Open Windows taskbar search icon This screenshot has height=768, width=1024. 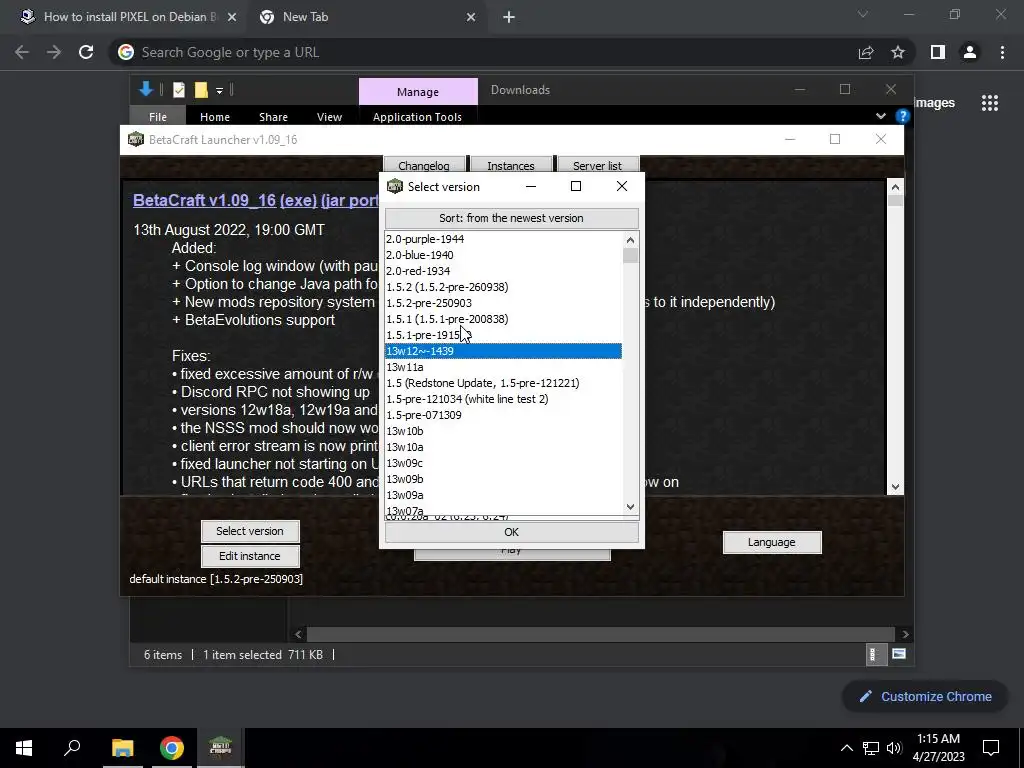point(72,748)
